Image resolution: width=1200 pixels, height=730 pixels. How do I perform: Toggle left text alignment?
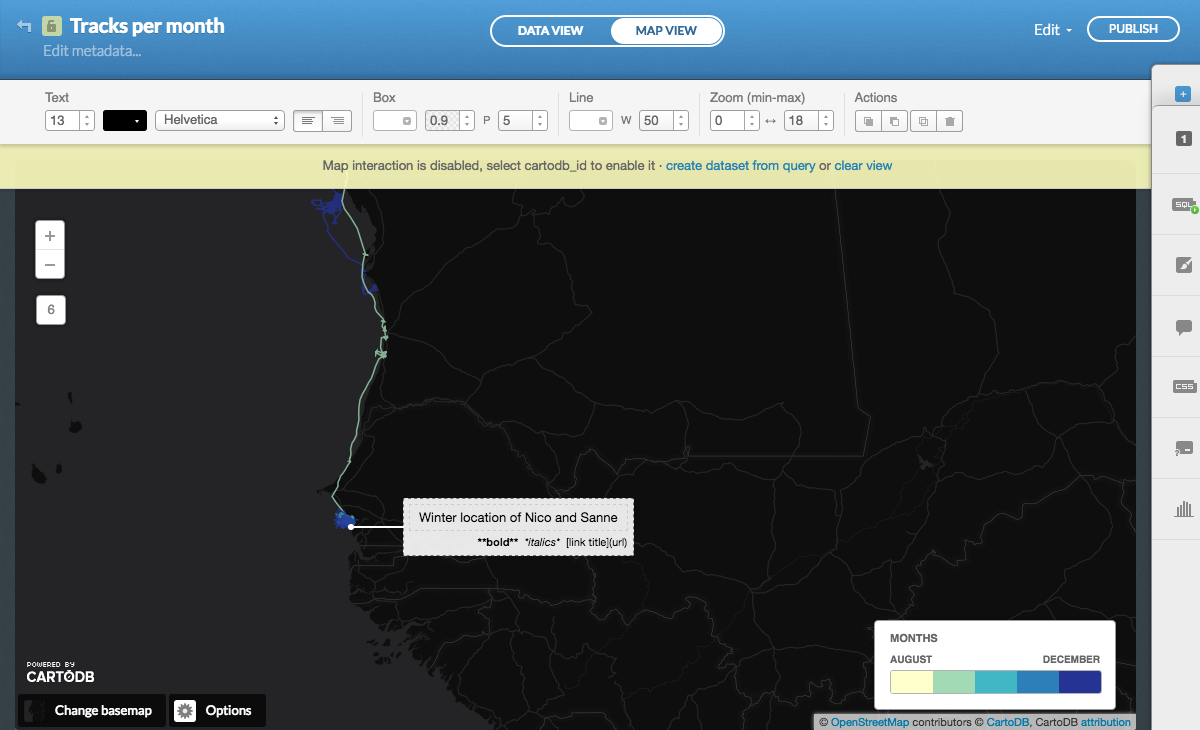307,120
